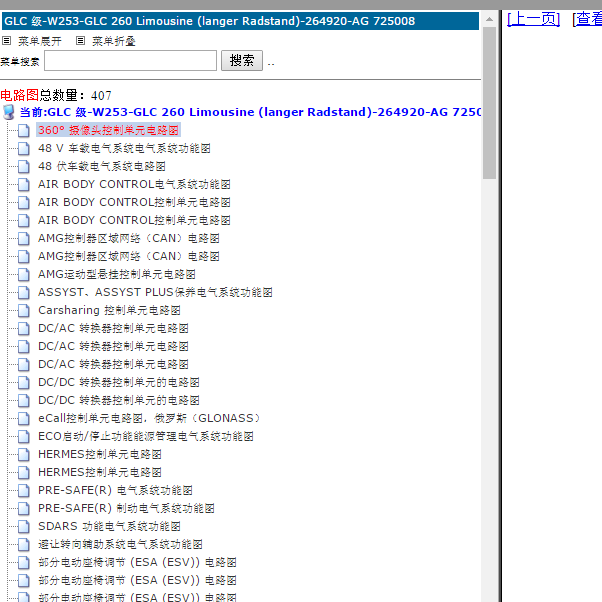Click page icon beside AIR BODY CONTROL电气系统功能图
This screenshot has width=602, height=602.
(x=24, y=185)
